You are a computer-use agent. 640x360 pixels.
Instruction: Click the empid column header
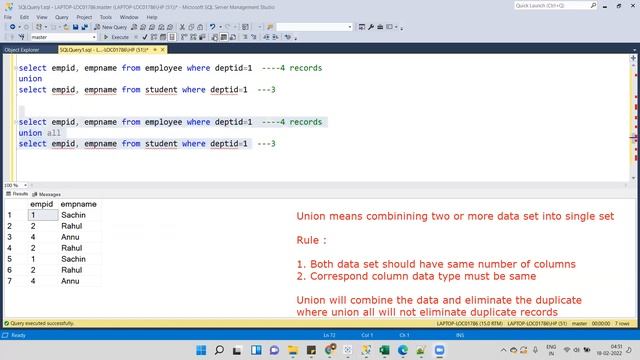click(x=42, y=204)
